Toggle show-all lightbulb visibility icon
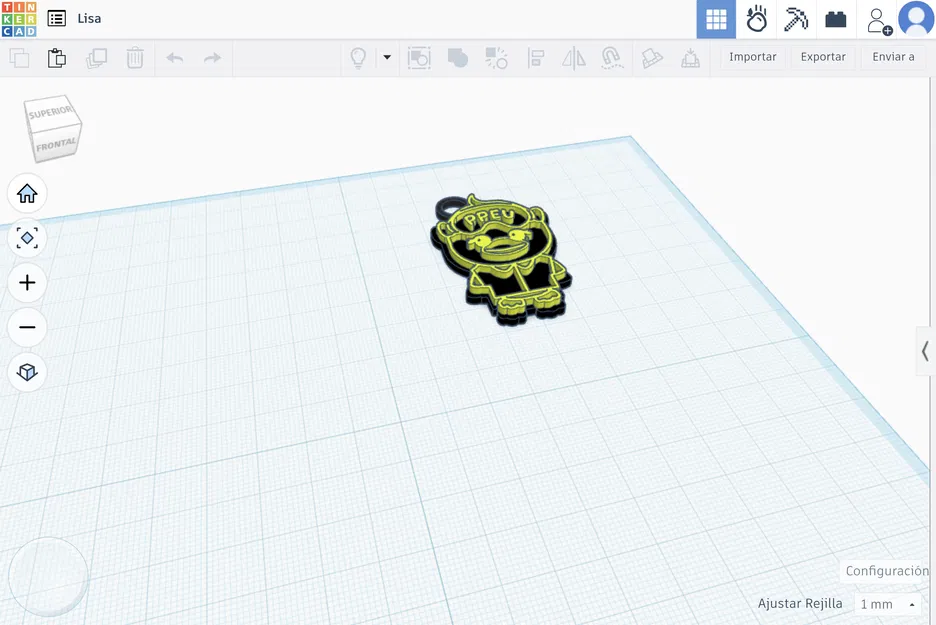The height and width of the screenshot is (625, 936). coord(358,58)
